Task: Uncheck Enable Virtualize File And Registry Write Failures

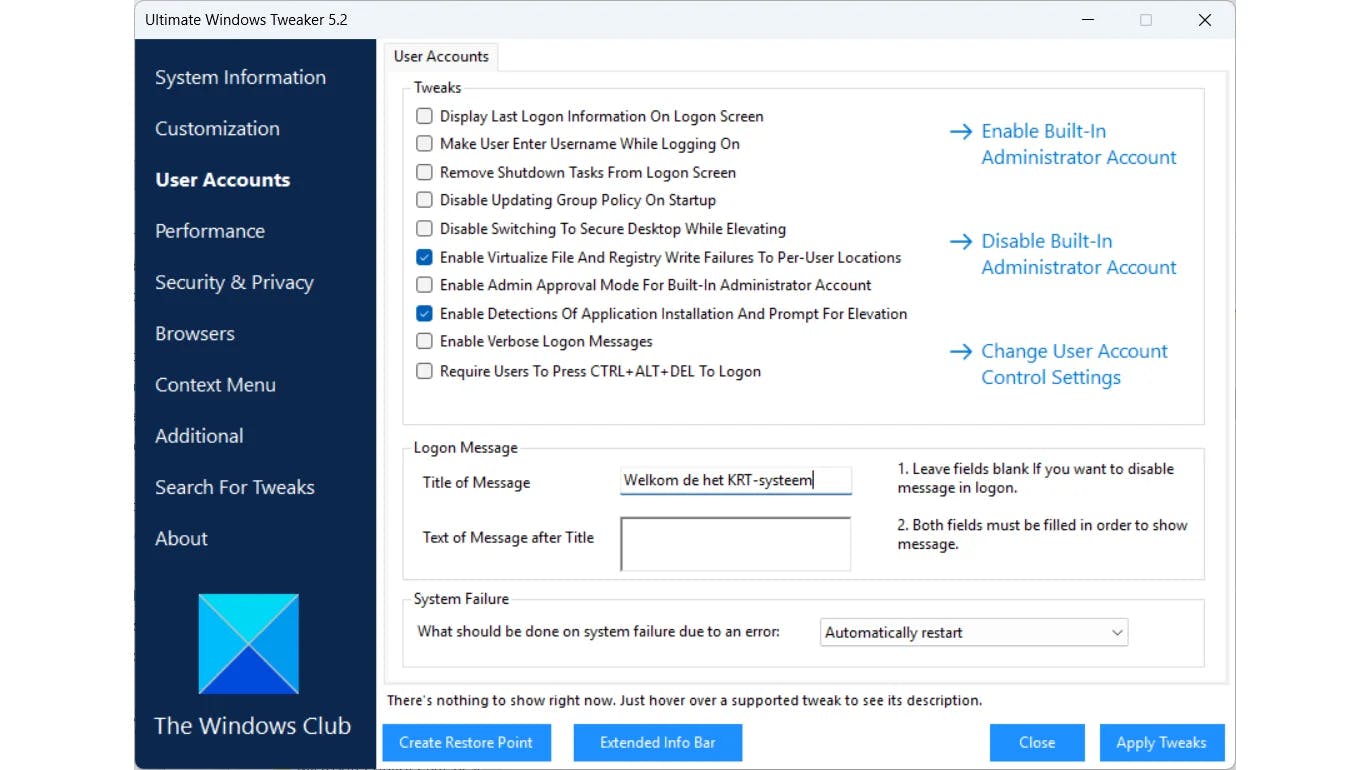Action: (424, 257)
